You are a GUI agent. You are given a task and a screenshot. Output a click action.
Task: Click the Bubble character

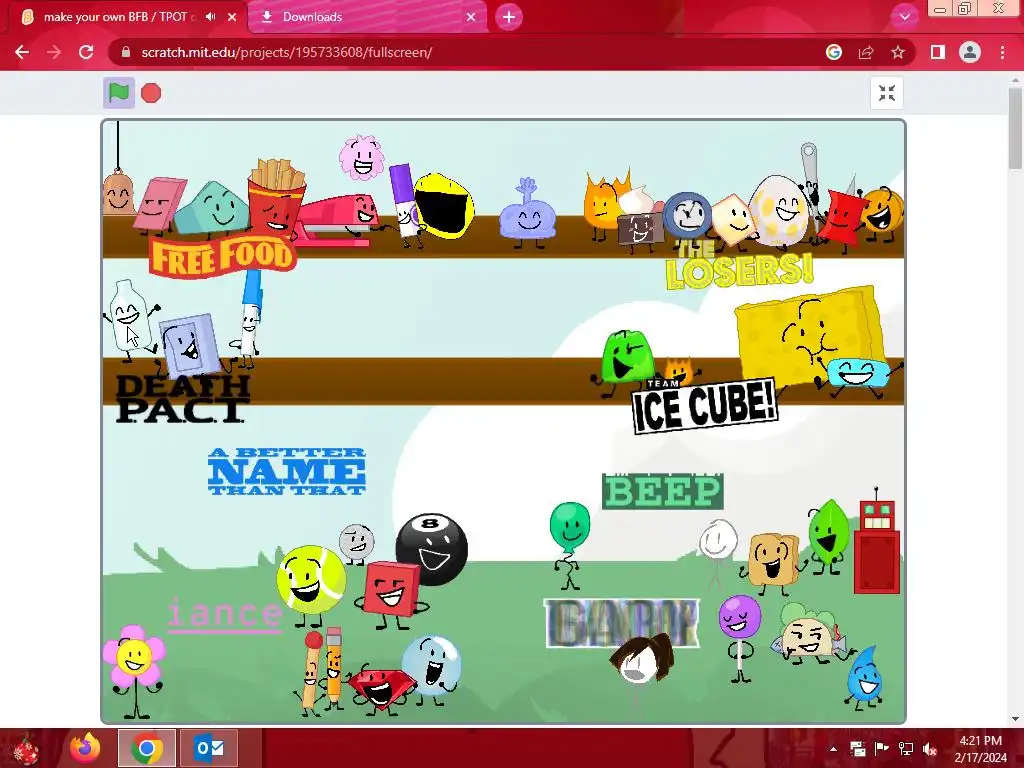pos(431,665)
